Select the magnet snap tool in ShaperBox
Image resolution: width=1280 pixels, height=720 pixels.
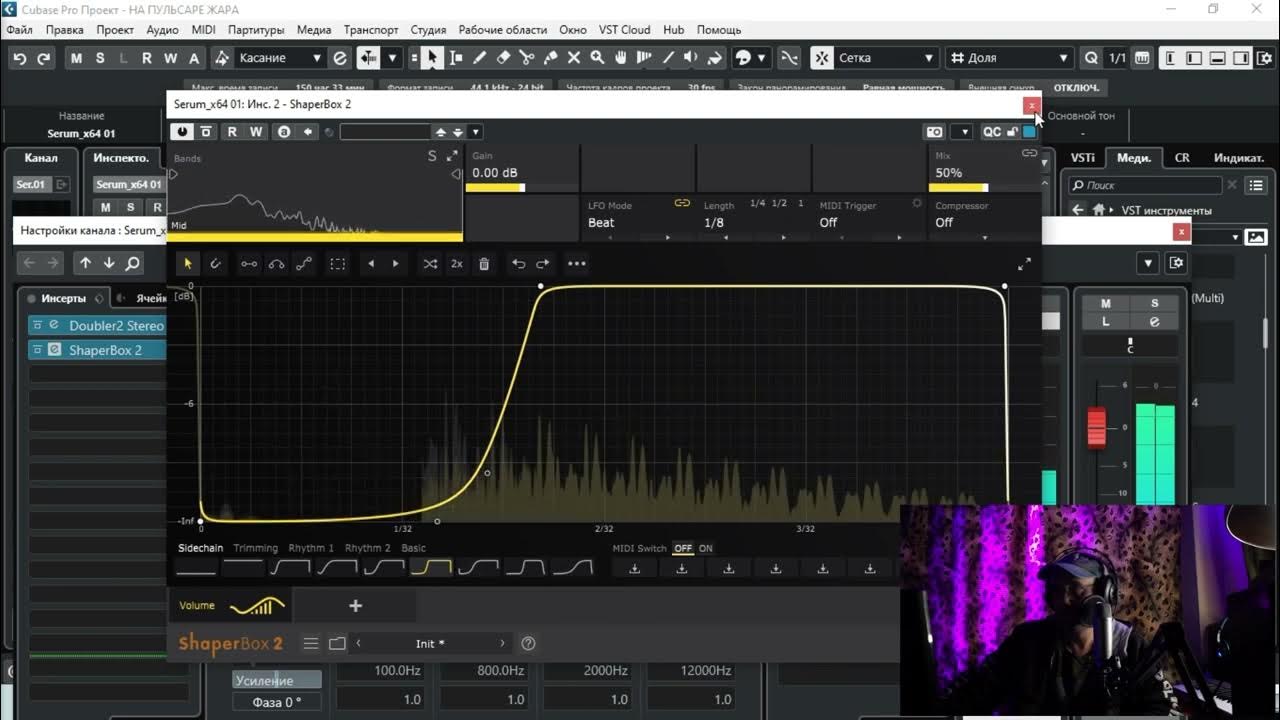[x=215, y=264]
